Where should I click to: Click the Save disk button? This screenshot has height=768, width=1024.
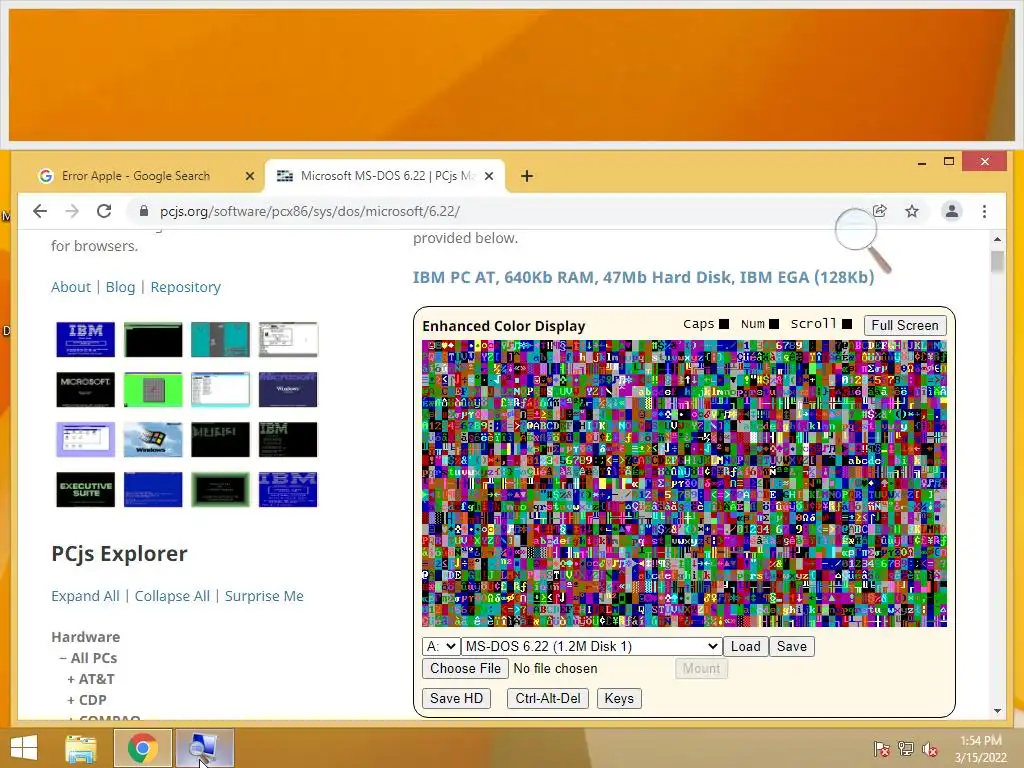tap(792, 647)
